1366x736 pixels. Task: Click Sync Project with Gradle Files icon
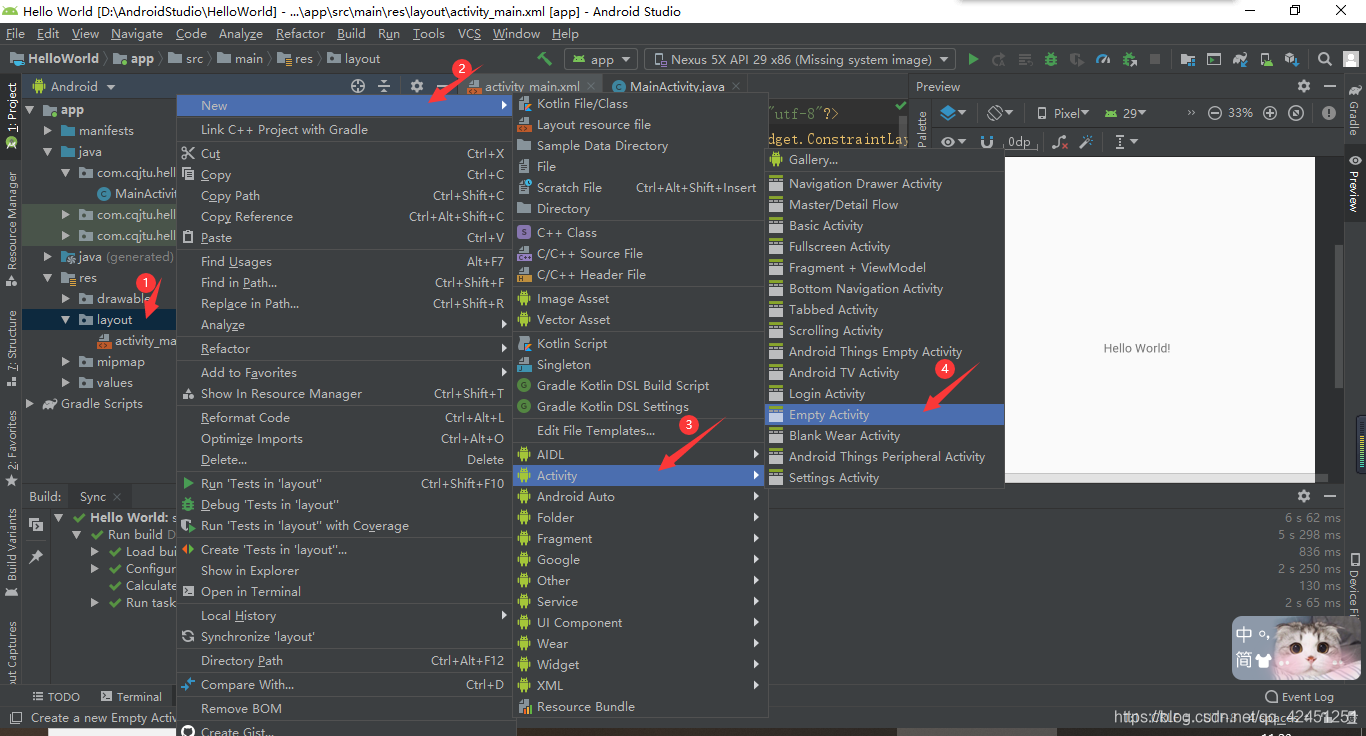1239,59
